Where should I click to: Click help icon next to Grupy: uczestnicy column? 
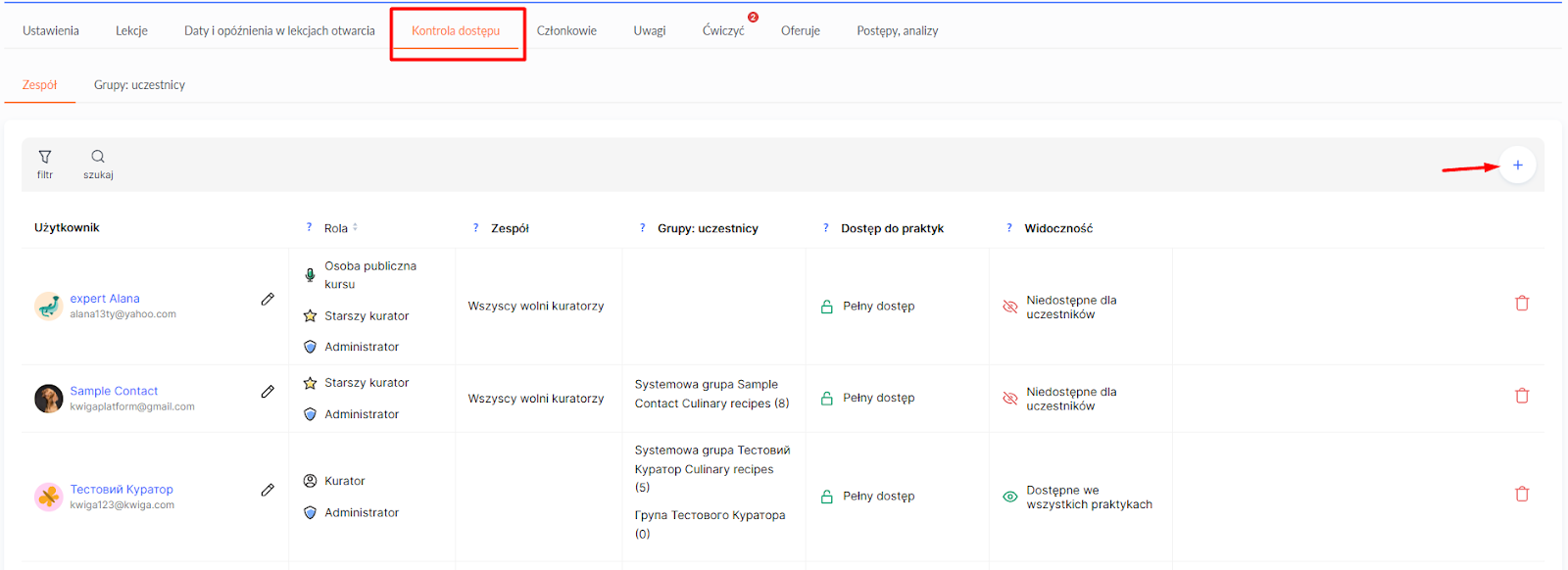click(x=643, y=227)
